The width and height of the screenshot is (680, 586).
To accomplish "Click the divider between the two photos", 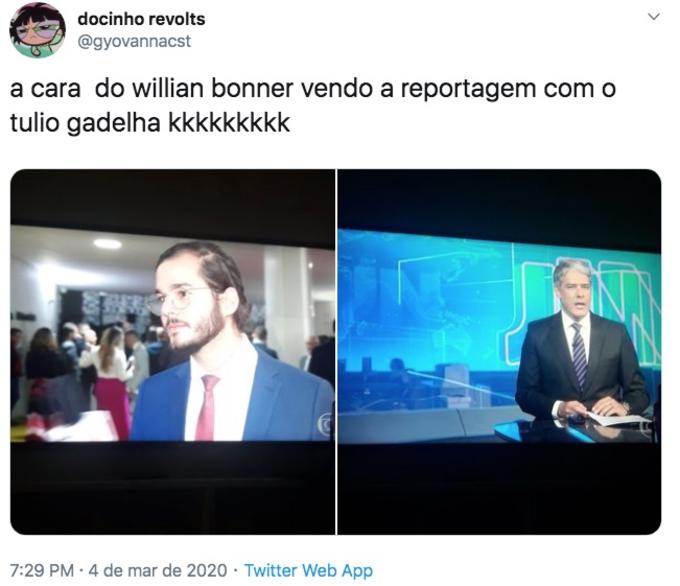I will tap(337, 351).
